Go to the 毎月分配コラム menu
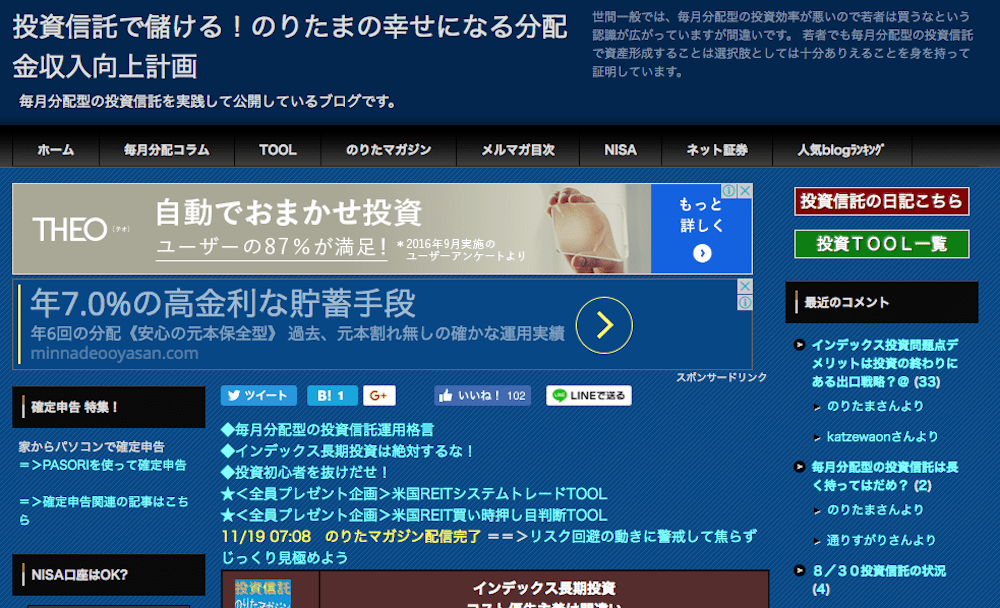1000x608 pixels. [x=167, y=150]
